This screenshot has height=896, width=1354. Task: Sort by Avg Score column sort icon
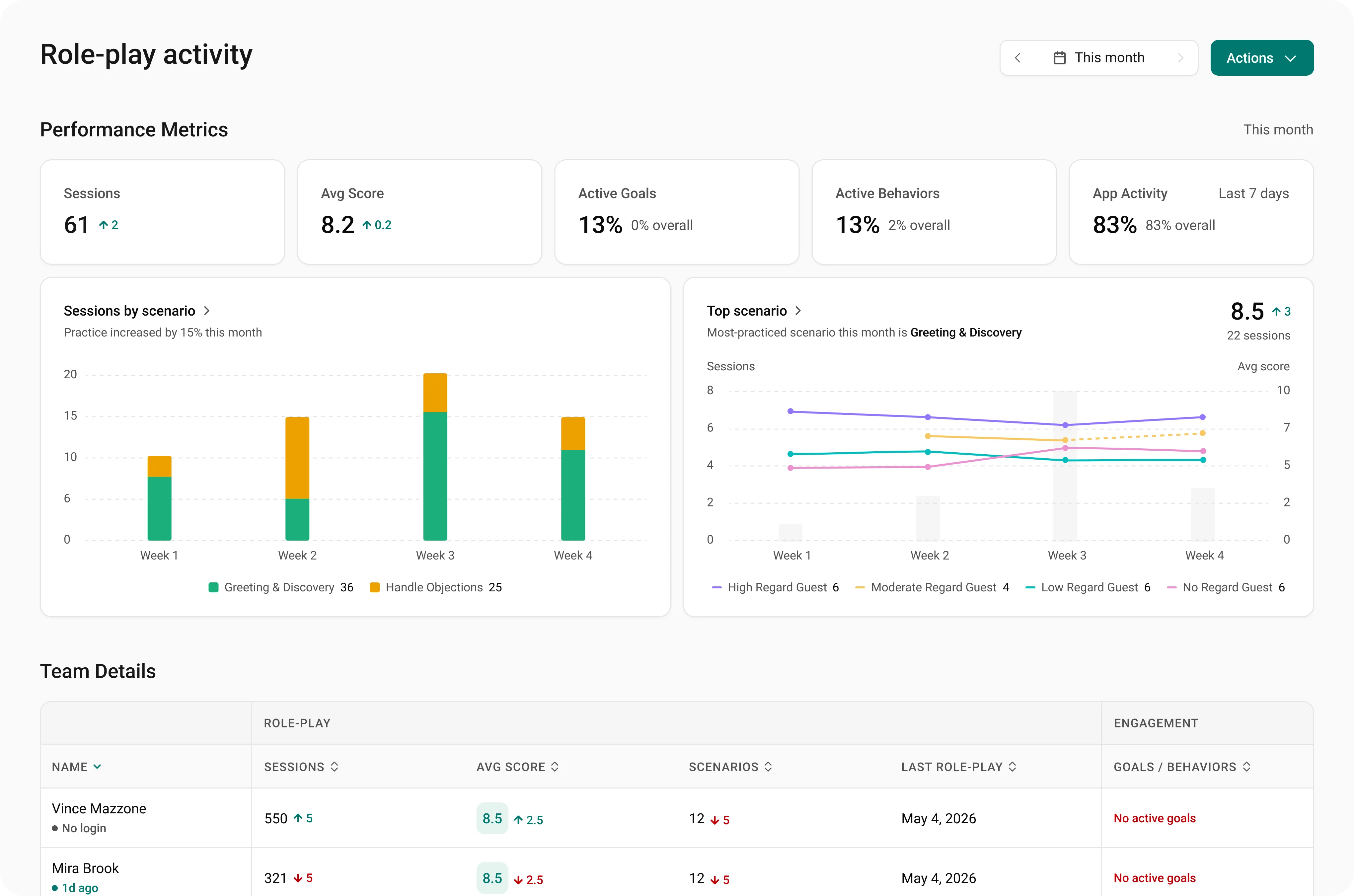[554, 767]
